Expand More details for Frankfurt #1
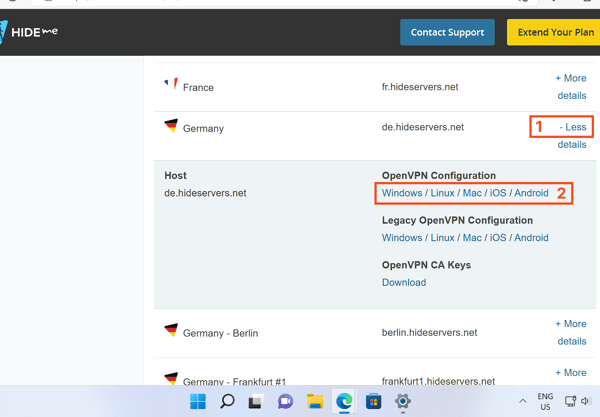Viewport: 600px width, 417px height. (571, 373)
